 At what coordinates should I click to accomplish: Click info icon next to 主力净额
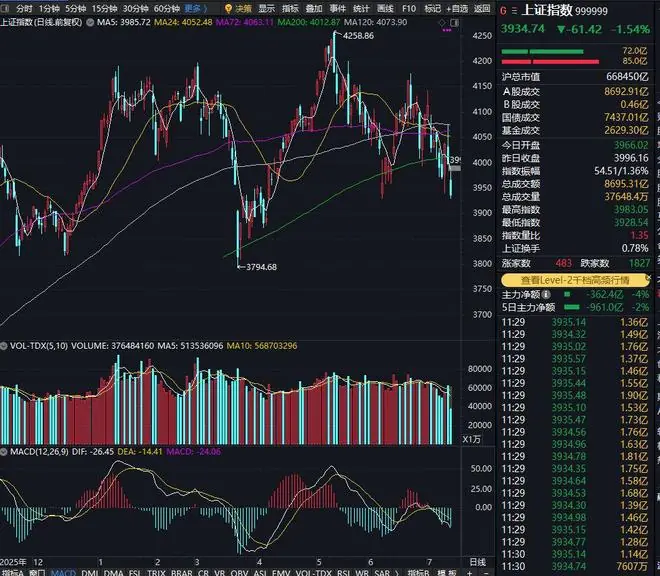[x=546, y=294]
